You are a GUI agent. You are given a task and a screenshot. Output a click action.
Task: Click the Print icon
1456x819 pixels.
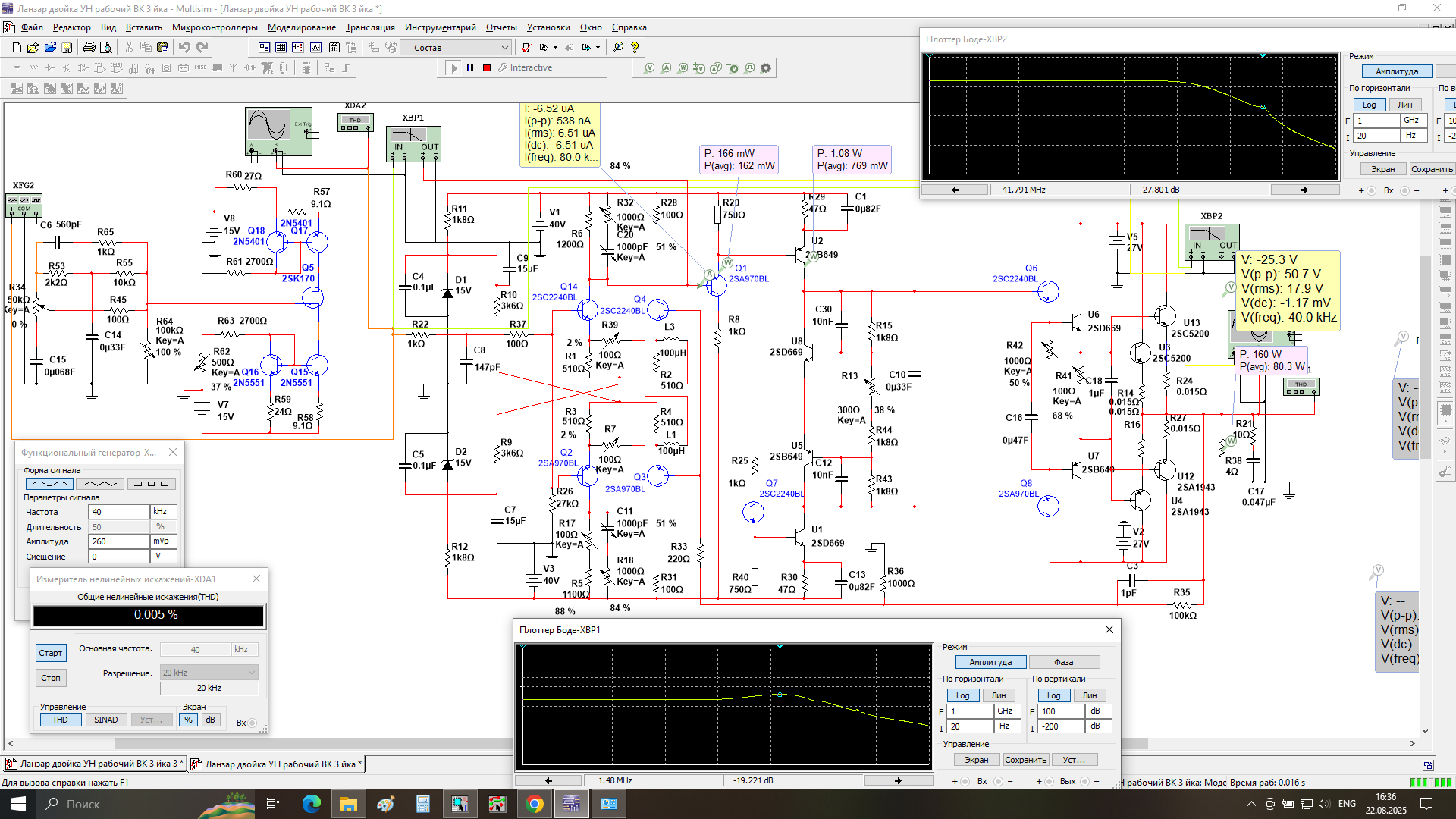point(89,47)
